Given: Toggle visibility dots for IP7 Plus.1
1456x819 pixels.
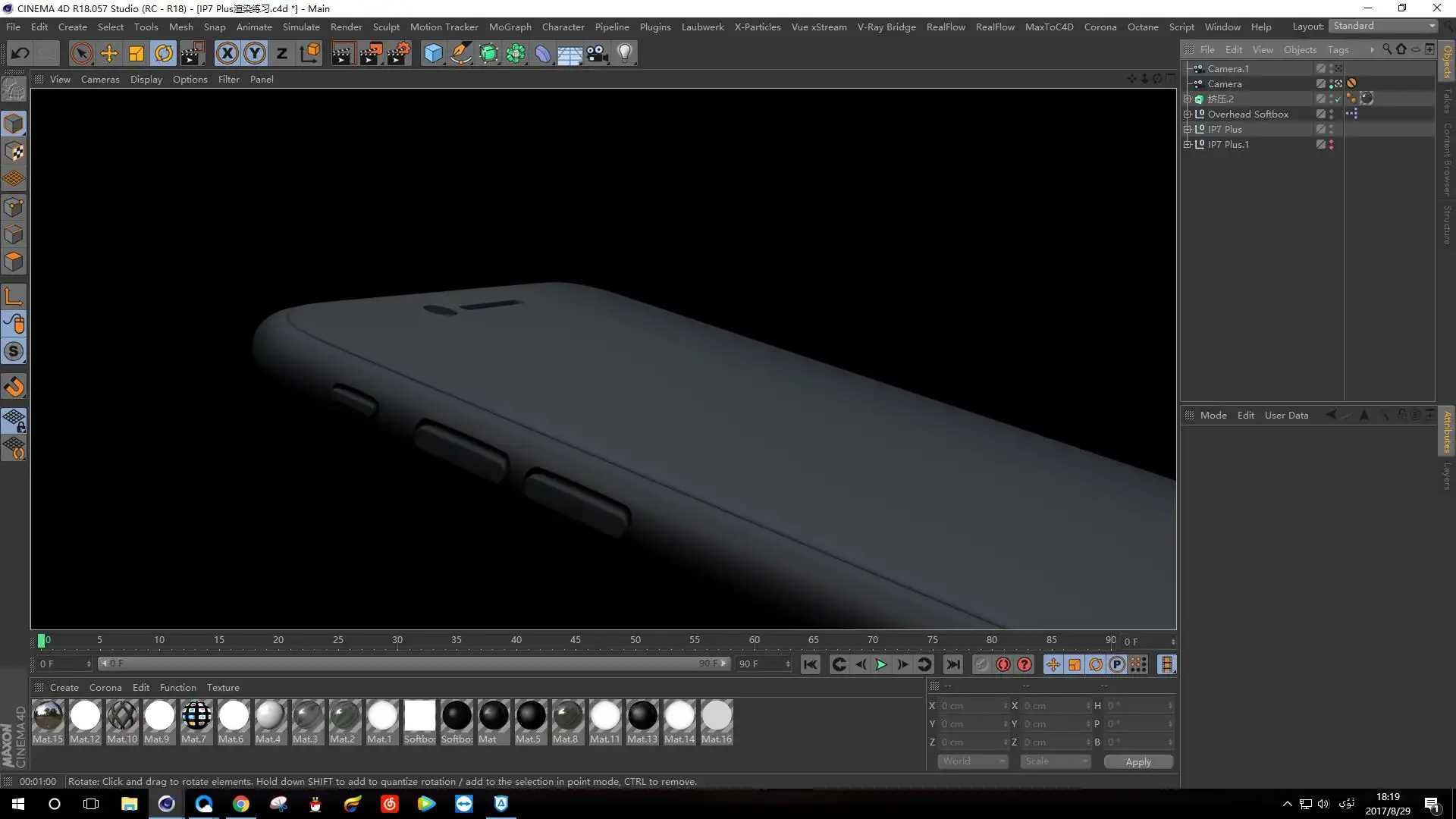Looking at the screenshot, I should point(1331,144).
